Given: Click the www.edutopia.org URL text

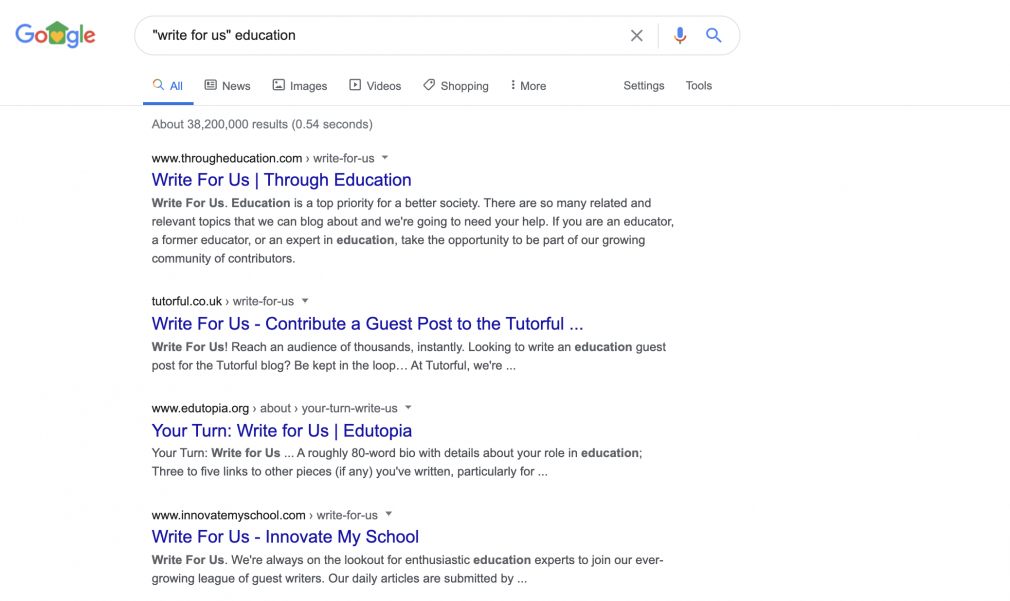Looking at the screenshot, I should coord(200,408).
